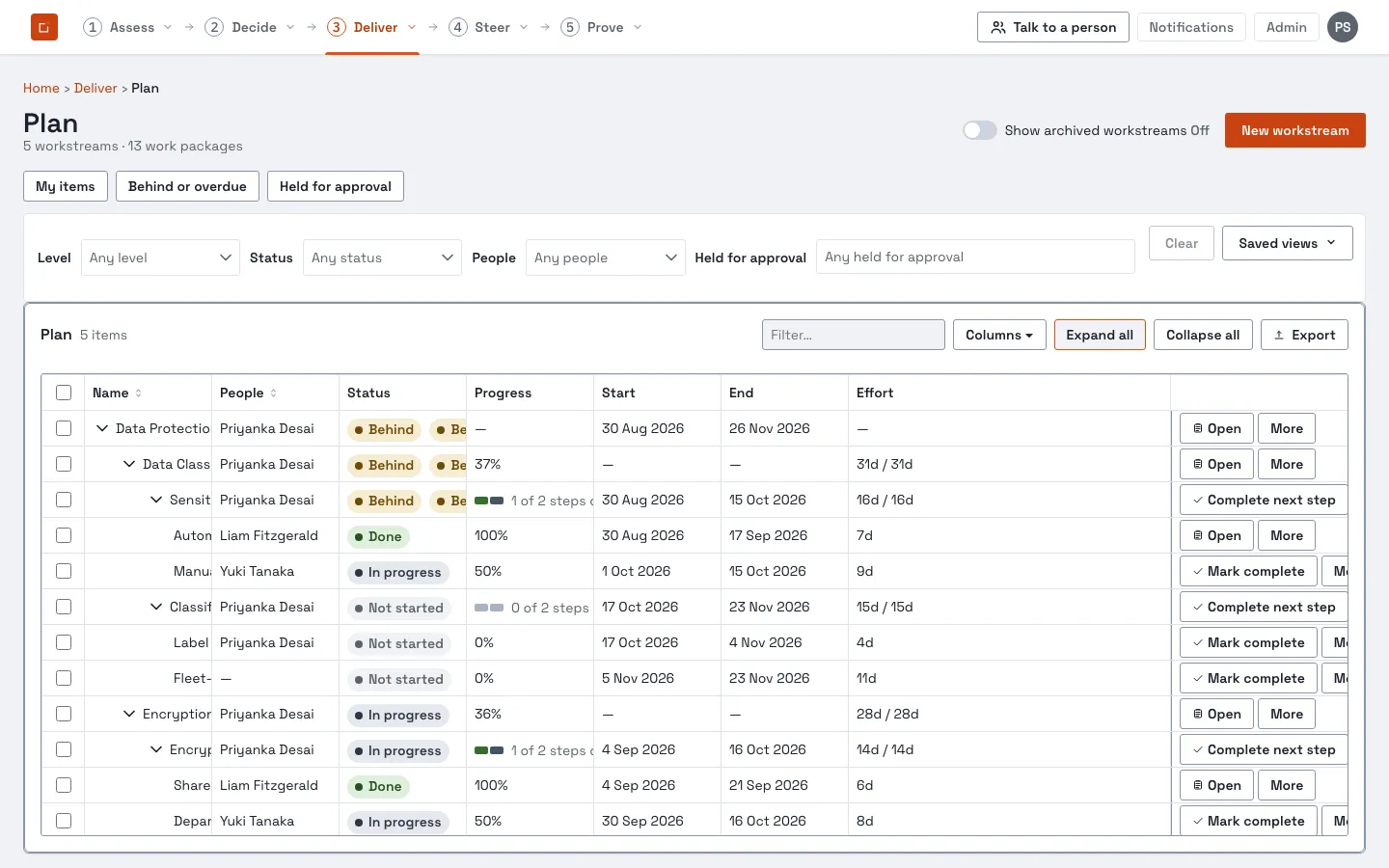Image resolution: width=1389 pixels, height=868 pixels.
Task: Collapse the Encryption tree row
Action: pyautogui.click(x=129, y=714)
